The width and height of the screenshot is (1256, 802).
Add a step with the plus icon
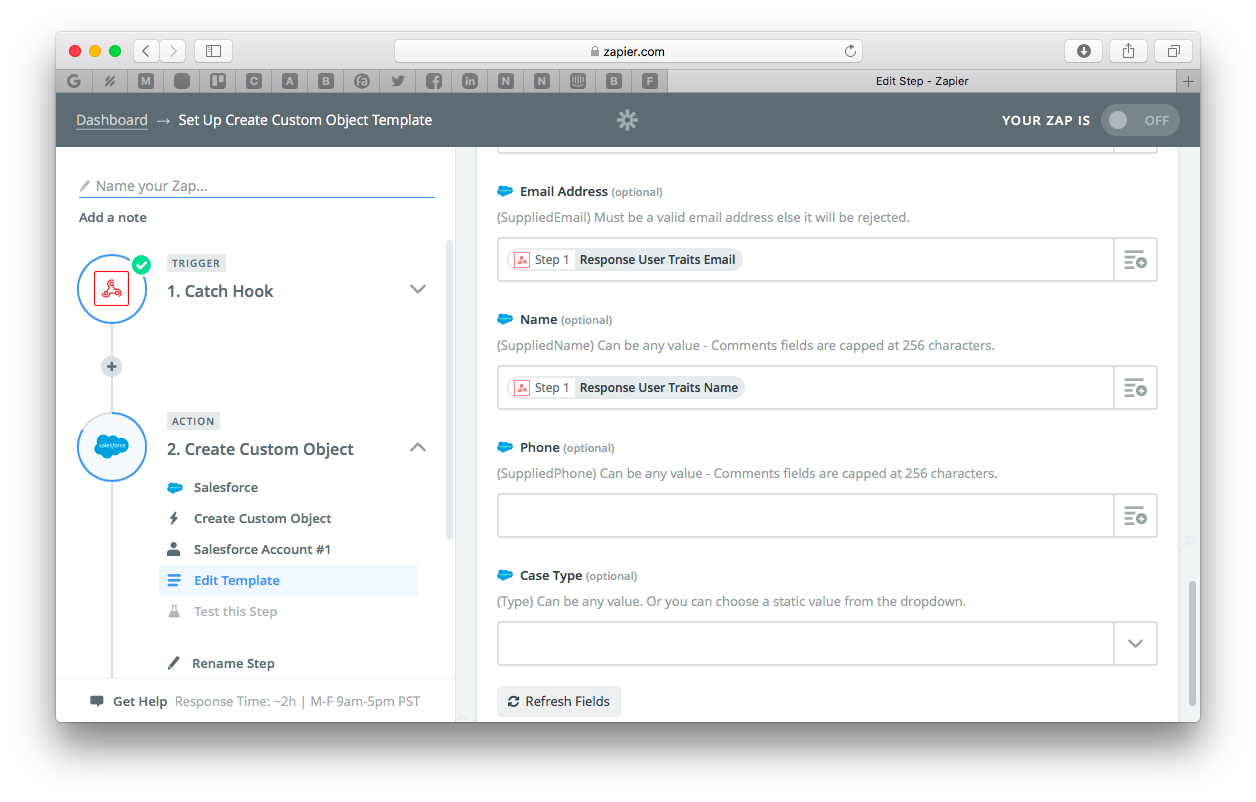click(112, 367)
